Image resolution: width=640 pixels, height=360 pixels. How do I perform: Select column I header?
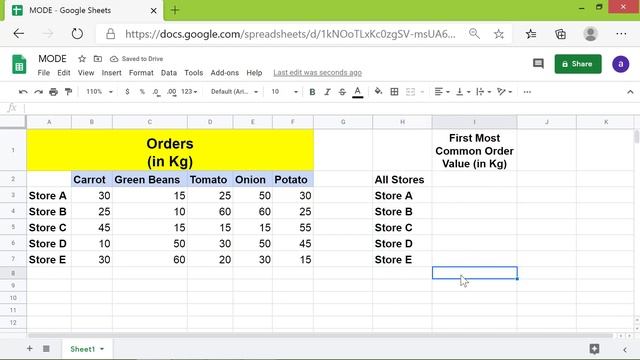click(474, 122)
